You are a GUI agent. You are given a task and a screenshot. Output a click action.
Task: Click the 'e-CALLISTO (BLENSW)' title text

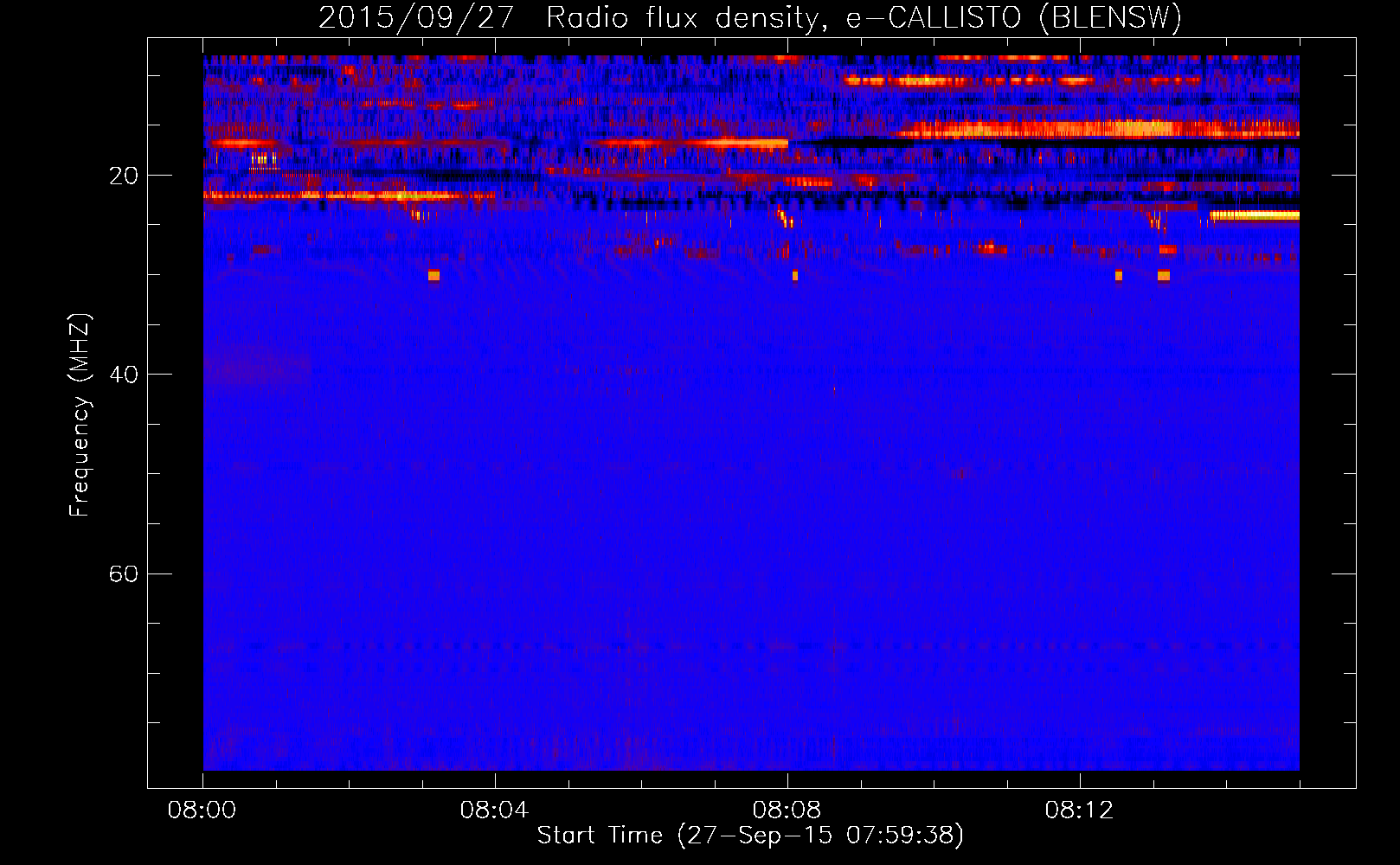1013,18
